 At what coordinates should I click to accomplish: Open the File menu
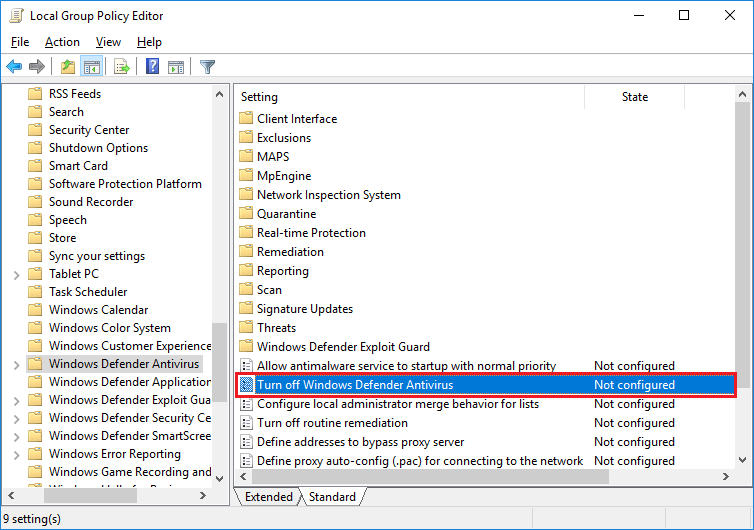(20, 42)
